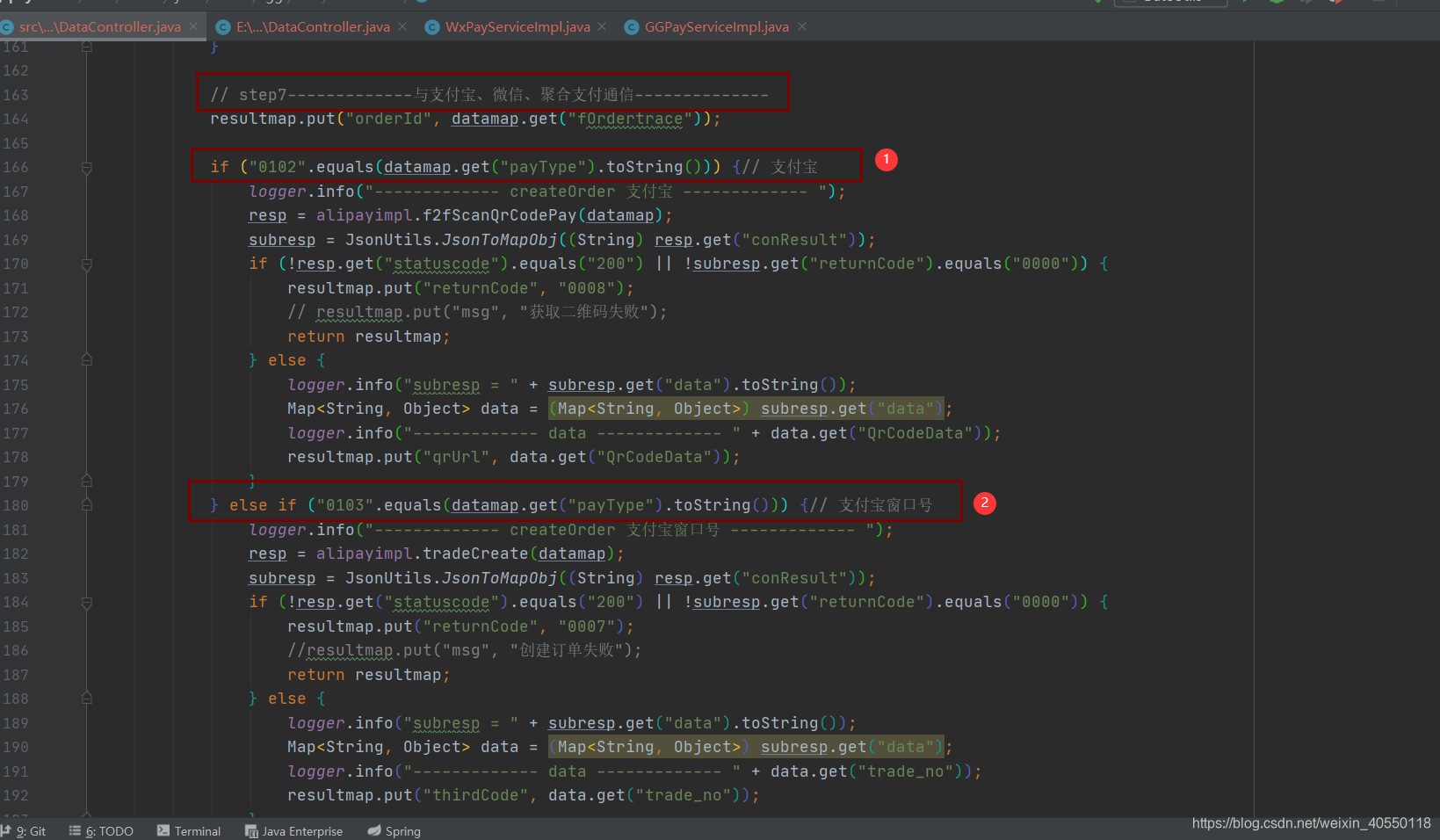Switch to the src DataController.java tab
1440x840 pixels.
click(x=100, y=27)
